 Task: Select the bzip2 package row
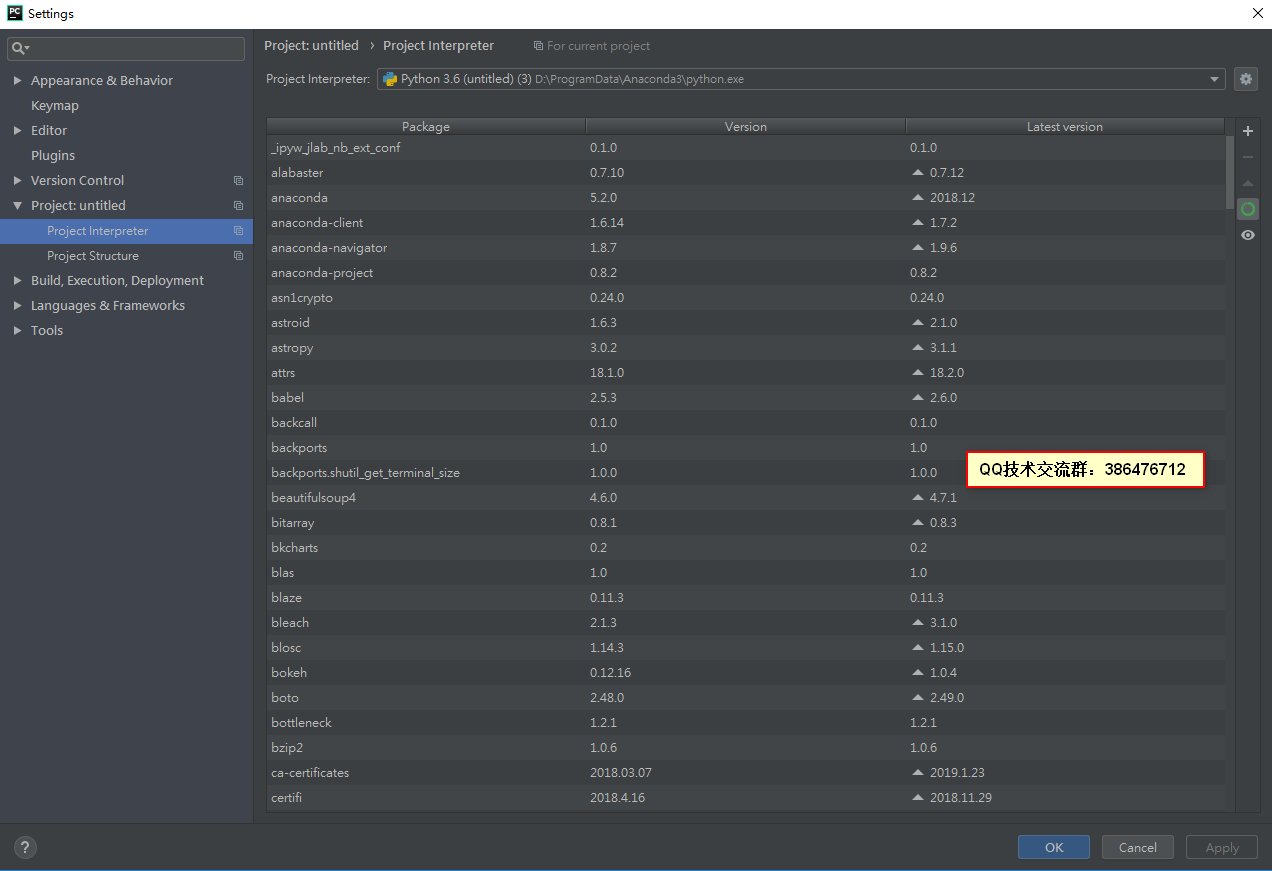(x=746, y=747)
